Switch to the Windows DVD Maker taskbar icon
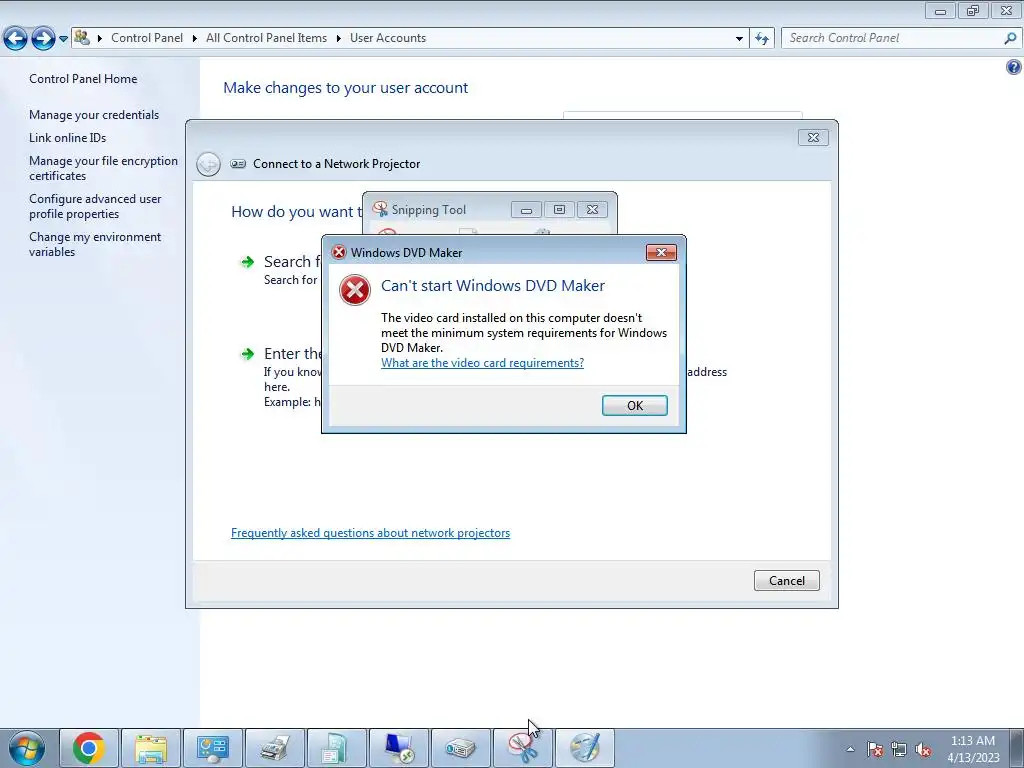1024x768 pixels. (x=585, y=748)
